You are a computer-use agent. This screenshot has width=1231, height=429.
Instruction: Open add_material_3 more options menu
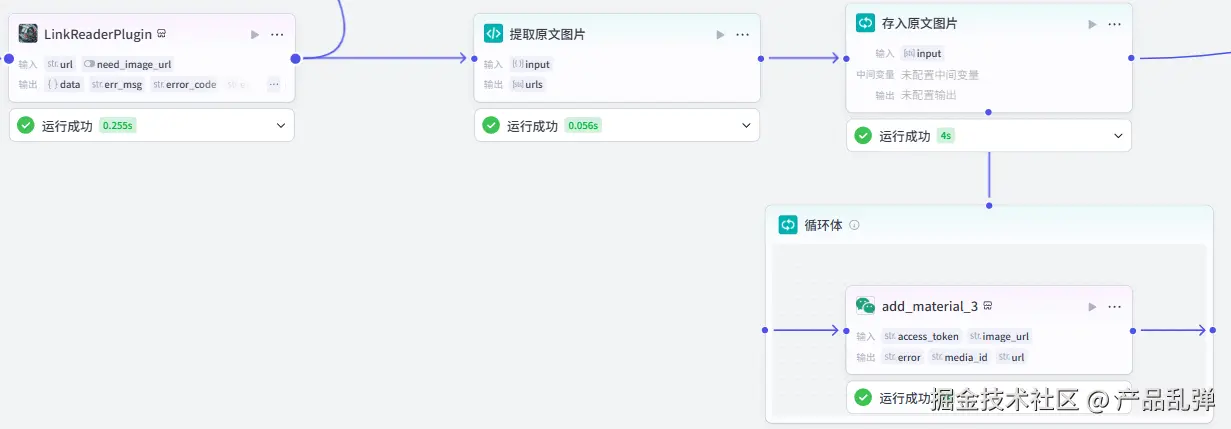coord(1115,306)
